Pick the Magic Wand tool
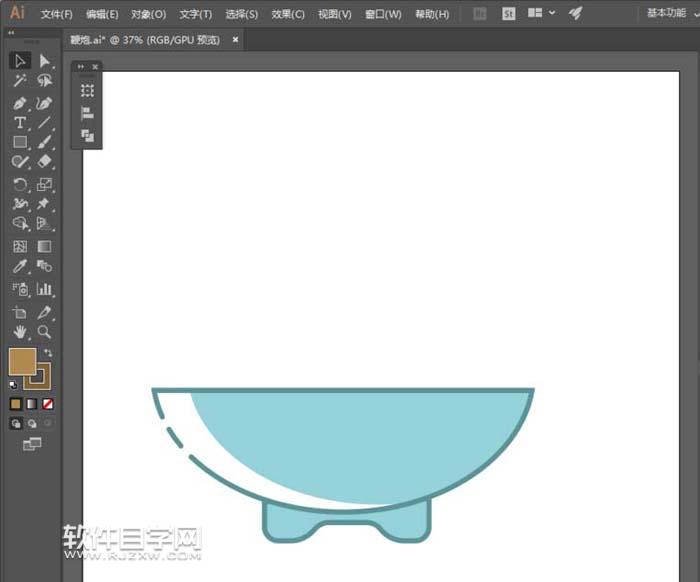This screenshot has width=700, height=582. tap(20, 81)
